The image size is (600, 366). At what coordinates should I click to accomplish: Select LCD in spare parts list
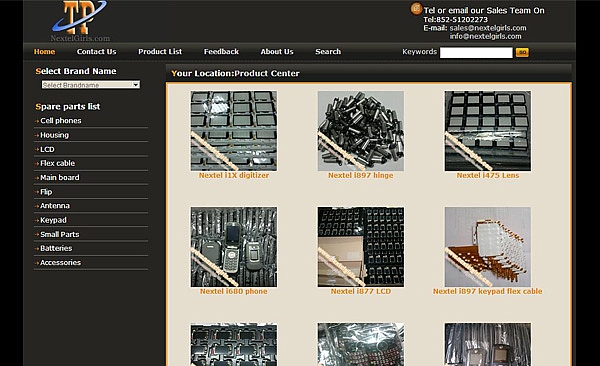tap(47, 149)
